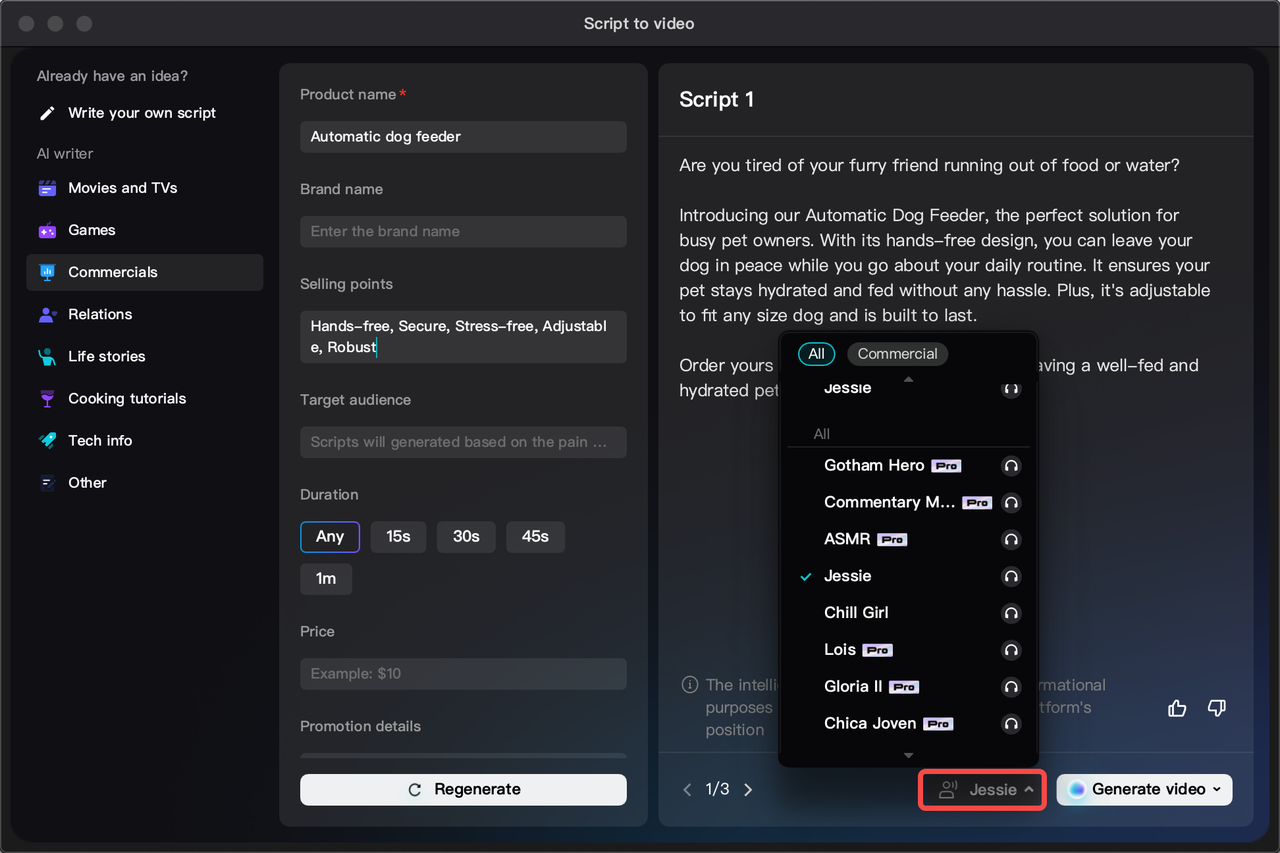
Task: Select the All voices filter tab
Action: coord(816,353)
